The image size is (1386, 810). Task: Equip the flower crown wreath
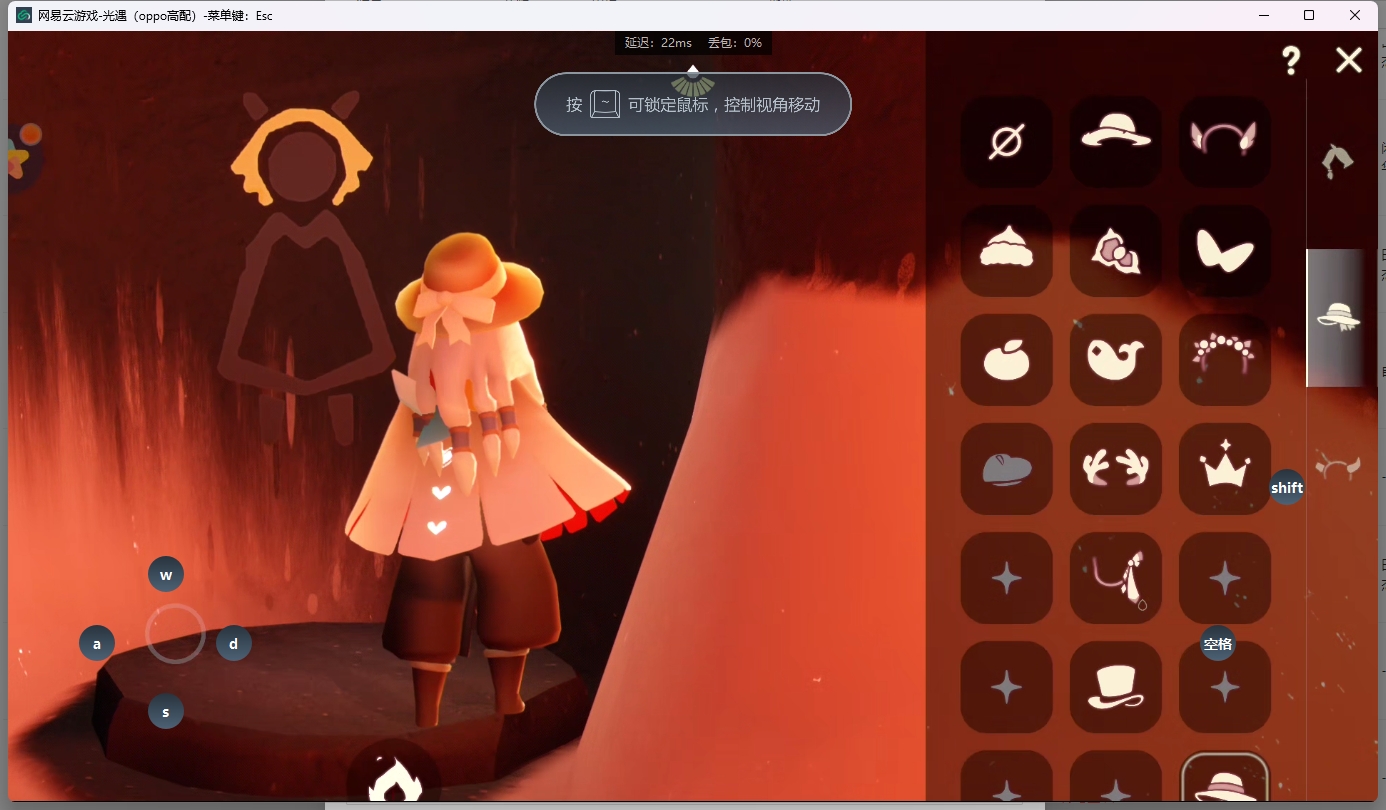click(x=1225, y=360)
